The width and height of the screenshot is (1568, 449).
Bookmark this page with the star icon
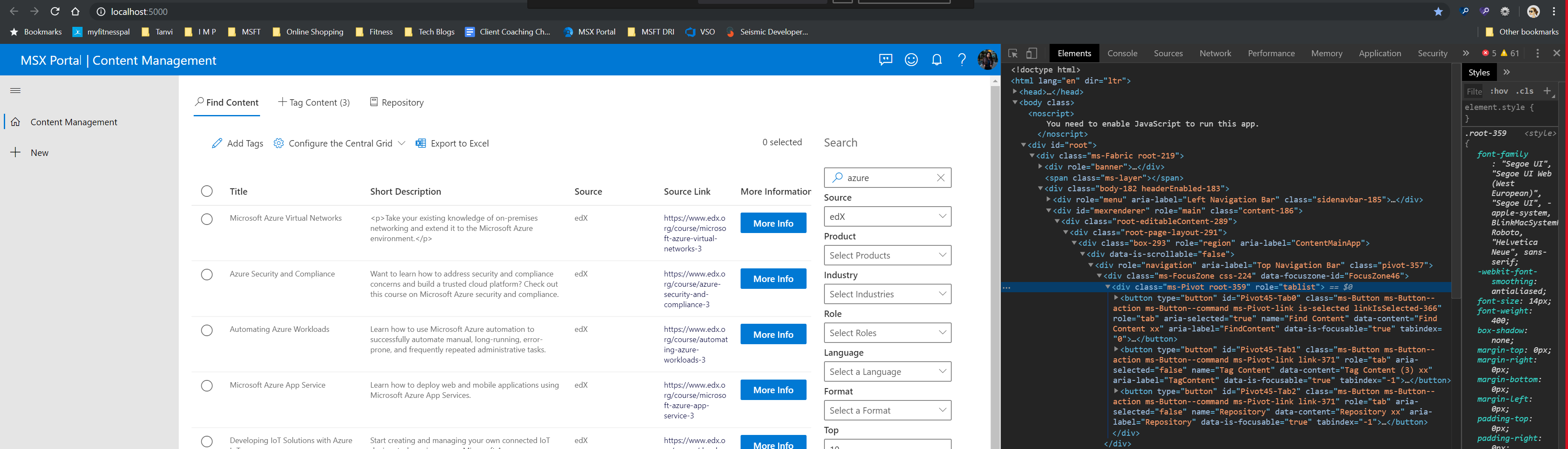point(1438,12)
